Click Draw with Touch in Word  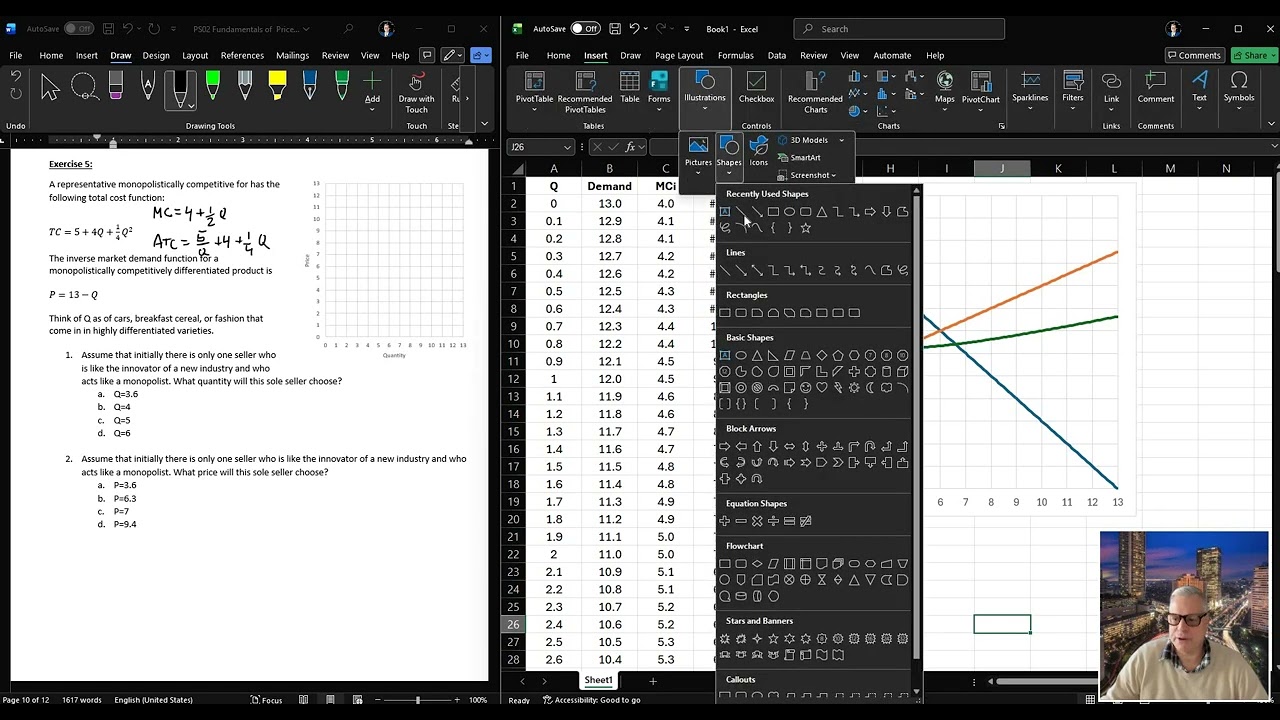tap(416, 90)
